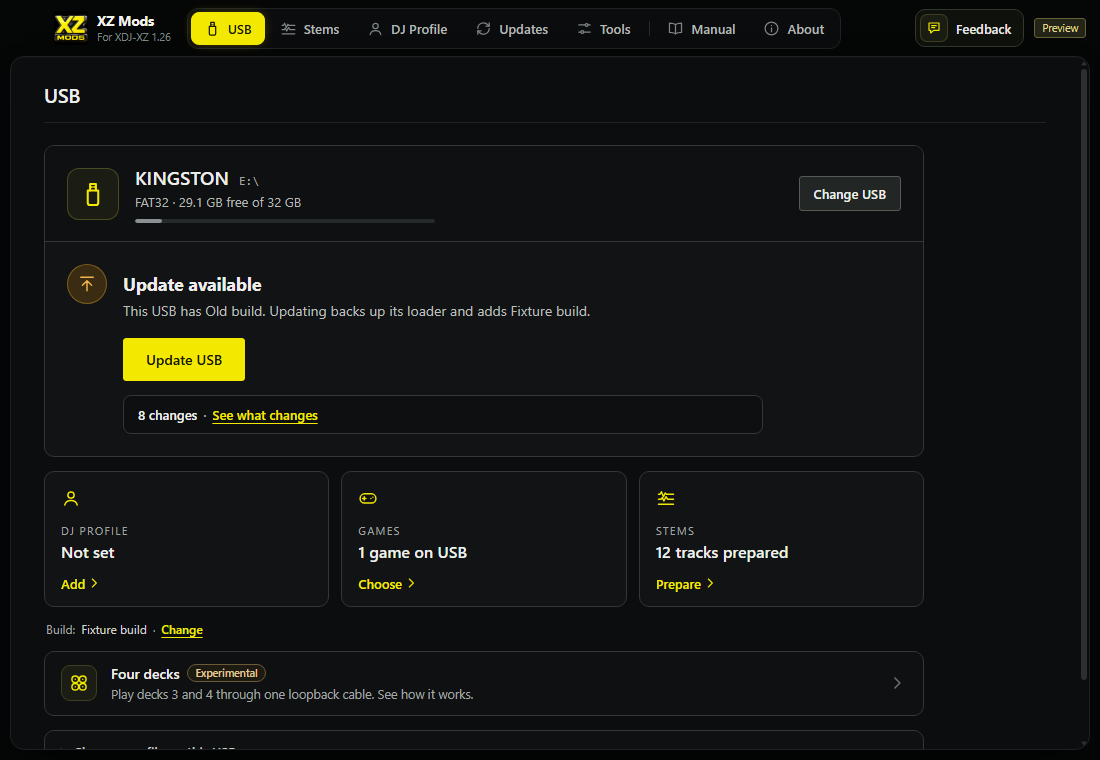Click the page vertical scrollbar

[x=1085, y=372]
